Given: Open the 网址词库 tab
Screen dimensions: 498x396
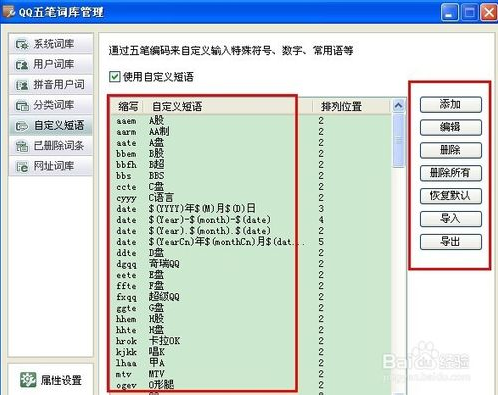Looking at the screenshot, I should (x=51, y=166).
